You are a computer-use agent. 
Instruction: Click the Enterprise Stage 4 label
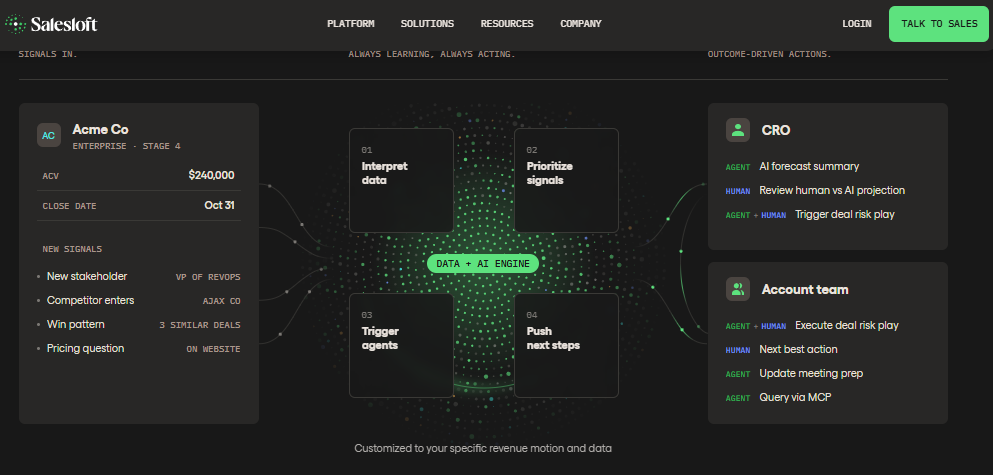point(126,146)
